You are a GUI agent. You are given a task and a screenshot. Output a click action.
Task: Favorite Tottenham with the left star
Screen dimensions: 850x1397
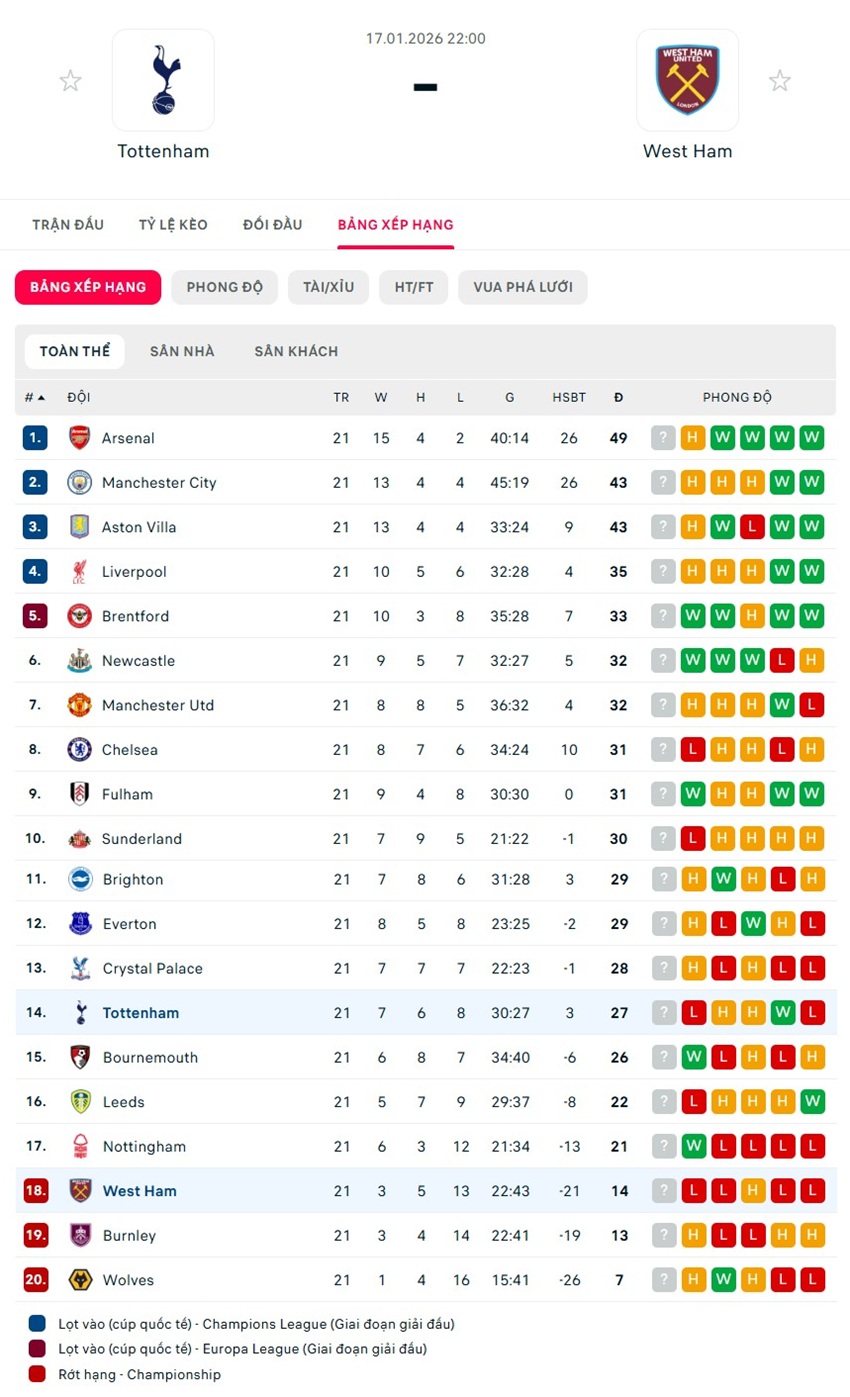coord(70,81)
